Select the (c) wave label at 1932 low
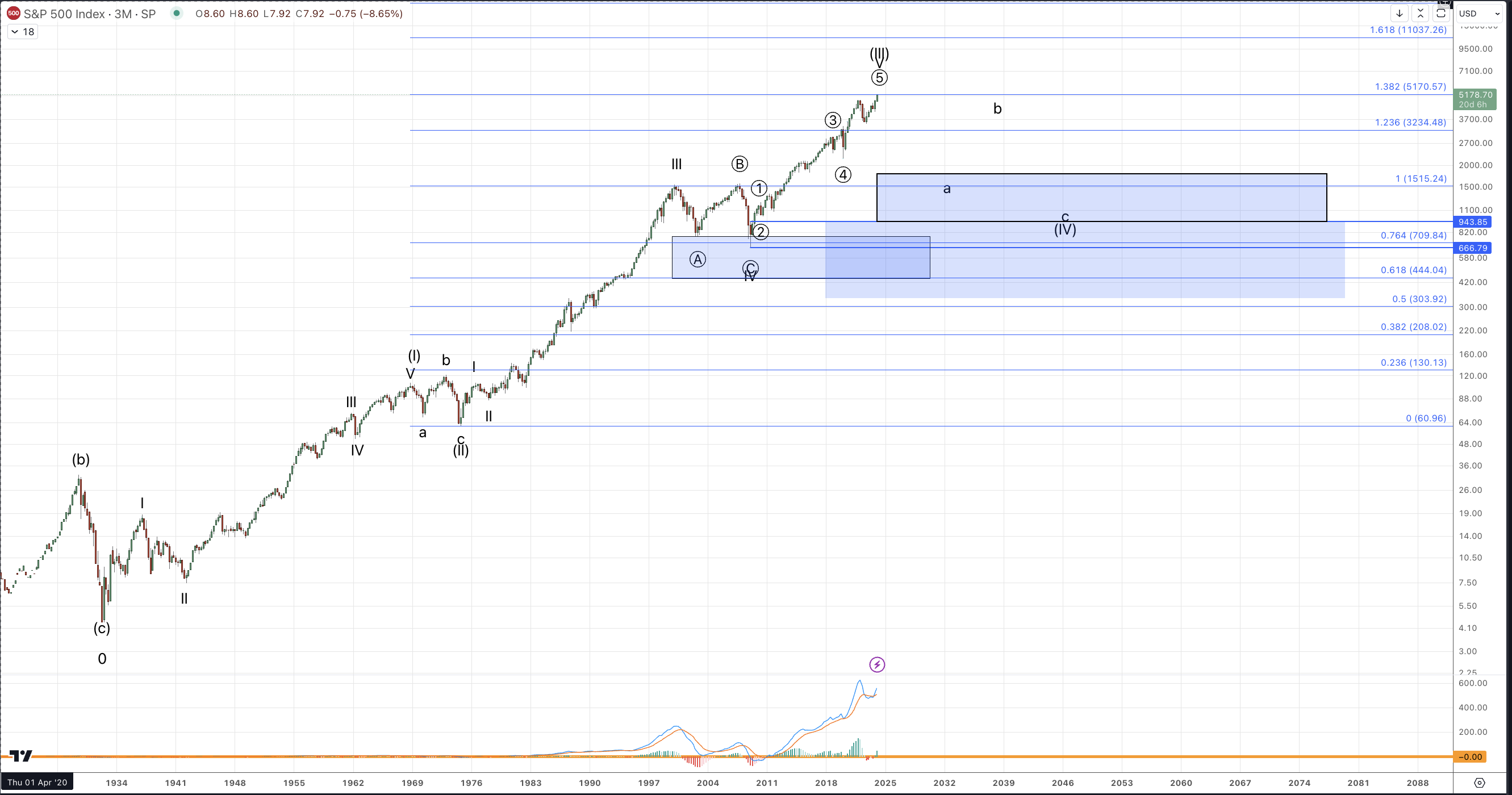 [x=102, y=629]
